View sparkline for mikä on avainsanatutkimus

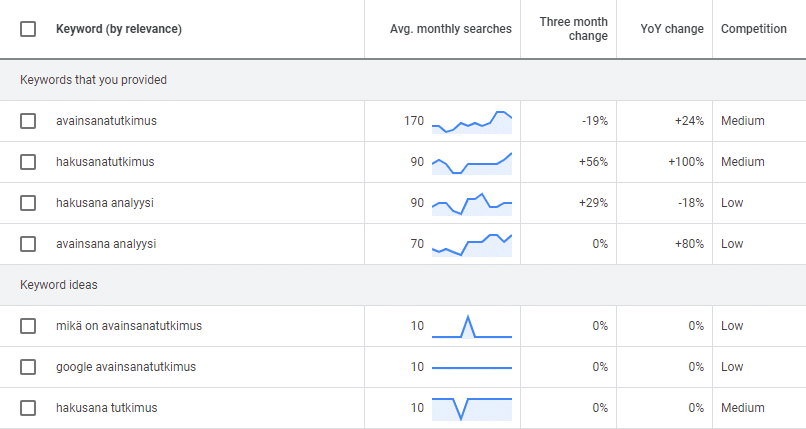click(x=472, y=327)
